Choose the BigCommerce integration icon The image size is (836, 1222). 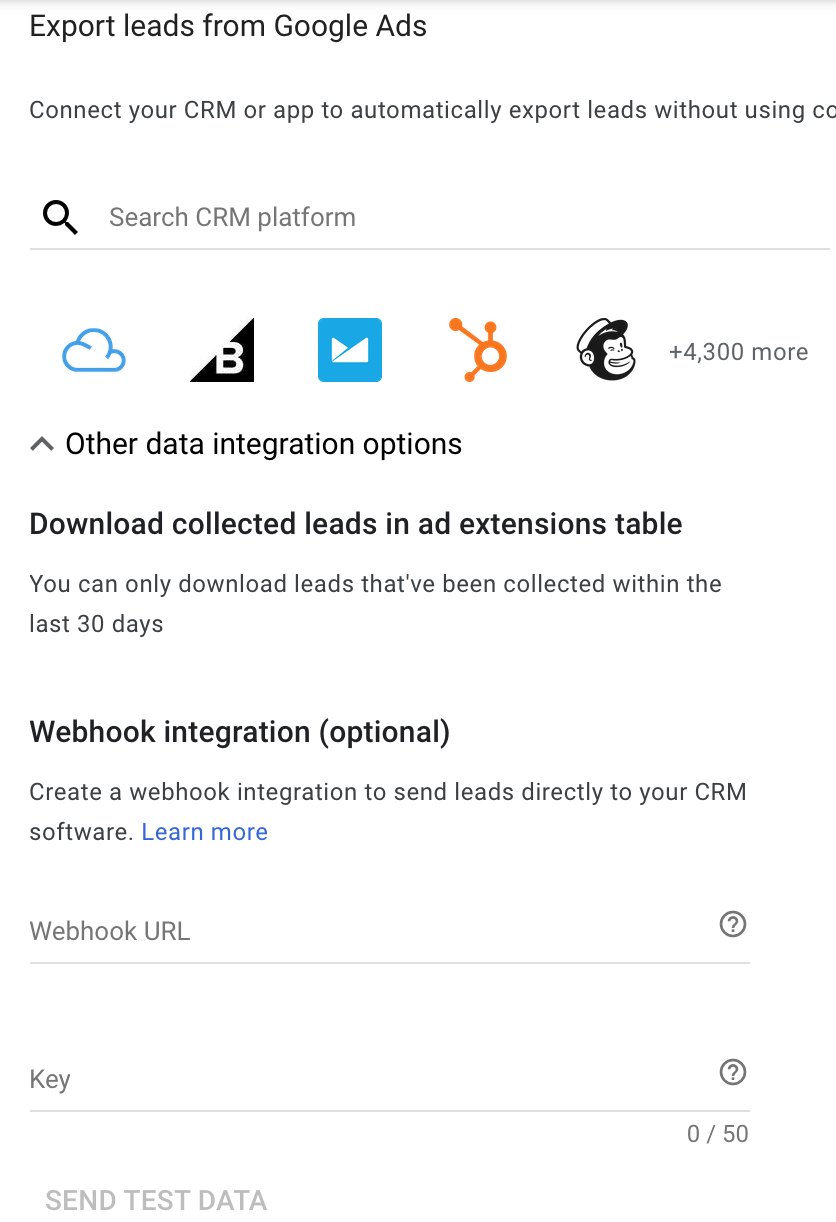tap(222, 350)
